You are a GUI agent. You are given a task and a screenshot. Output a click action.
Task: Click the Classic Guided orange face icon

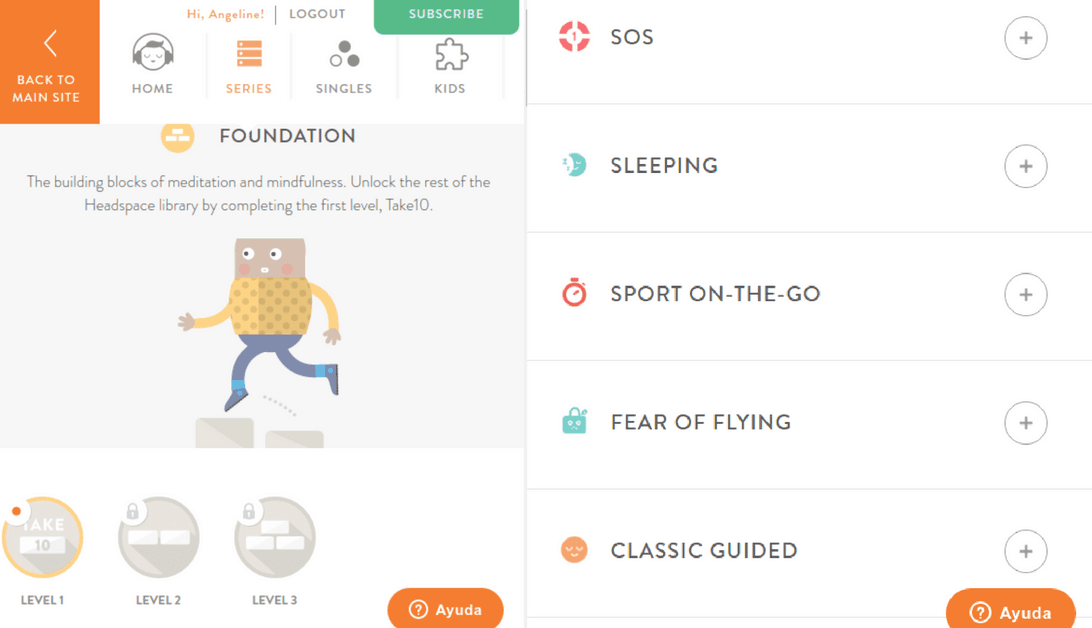(x=574, y=550)
